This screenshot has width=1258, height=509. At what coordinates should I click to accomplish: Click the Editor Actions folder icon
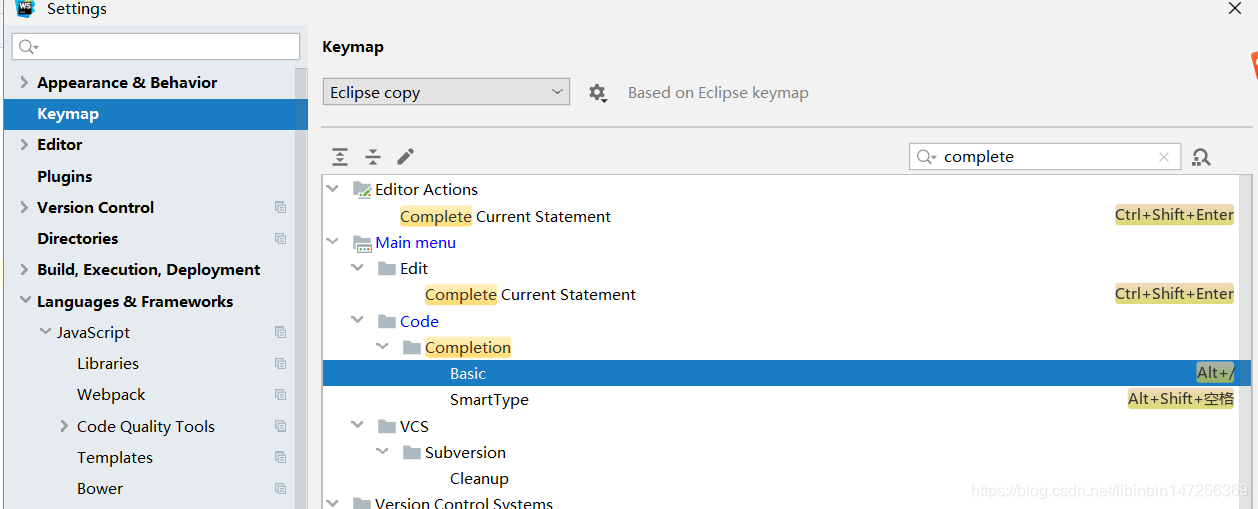362,189
